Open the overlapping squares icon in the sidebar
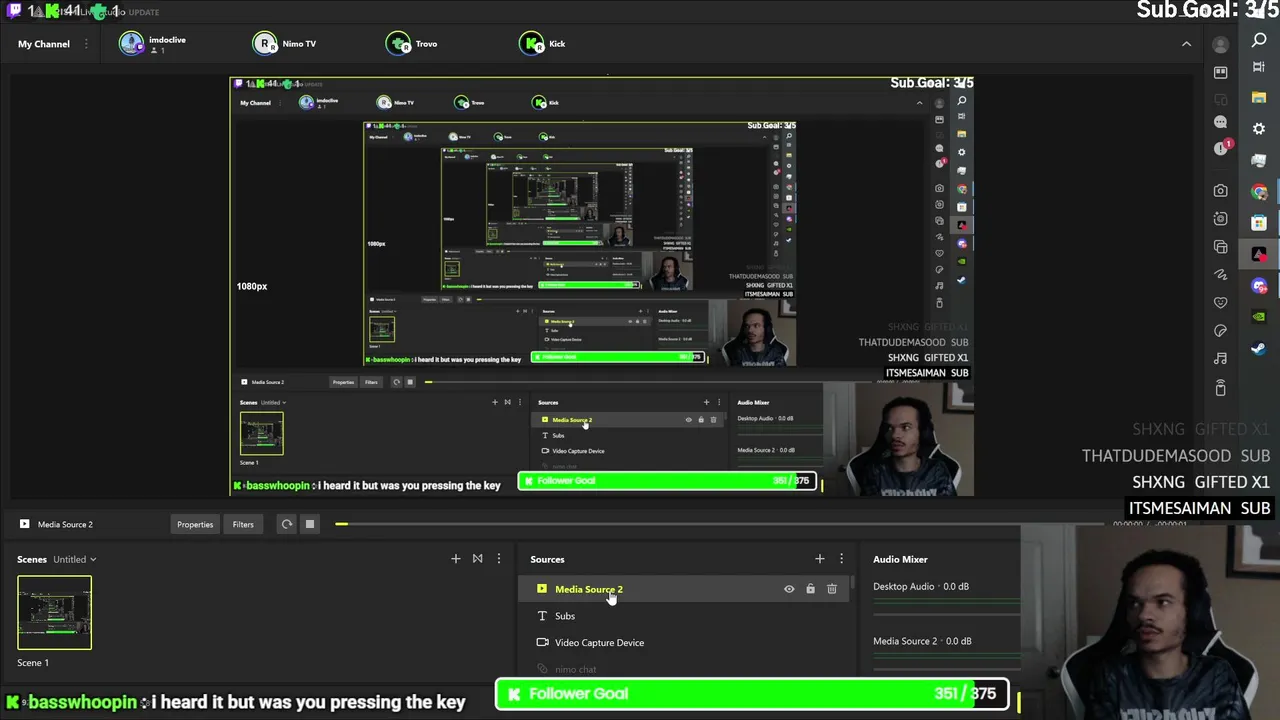 [1220, 246]
